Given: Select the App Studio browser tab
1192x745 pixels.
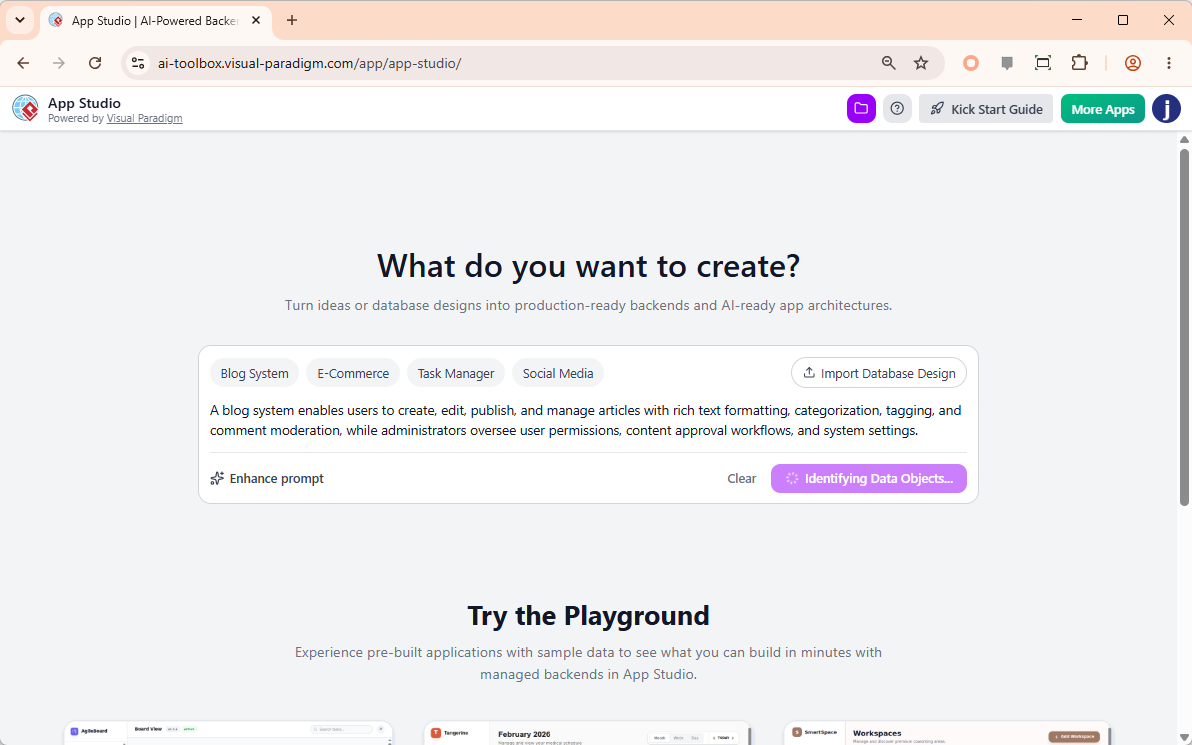Looking at the screenshot, I should 155,21.
